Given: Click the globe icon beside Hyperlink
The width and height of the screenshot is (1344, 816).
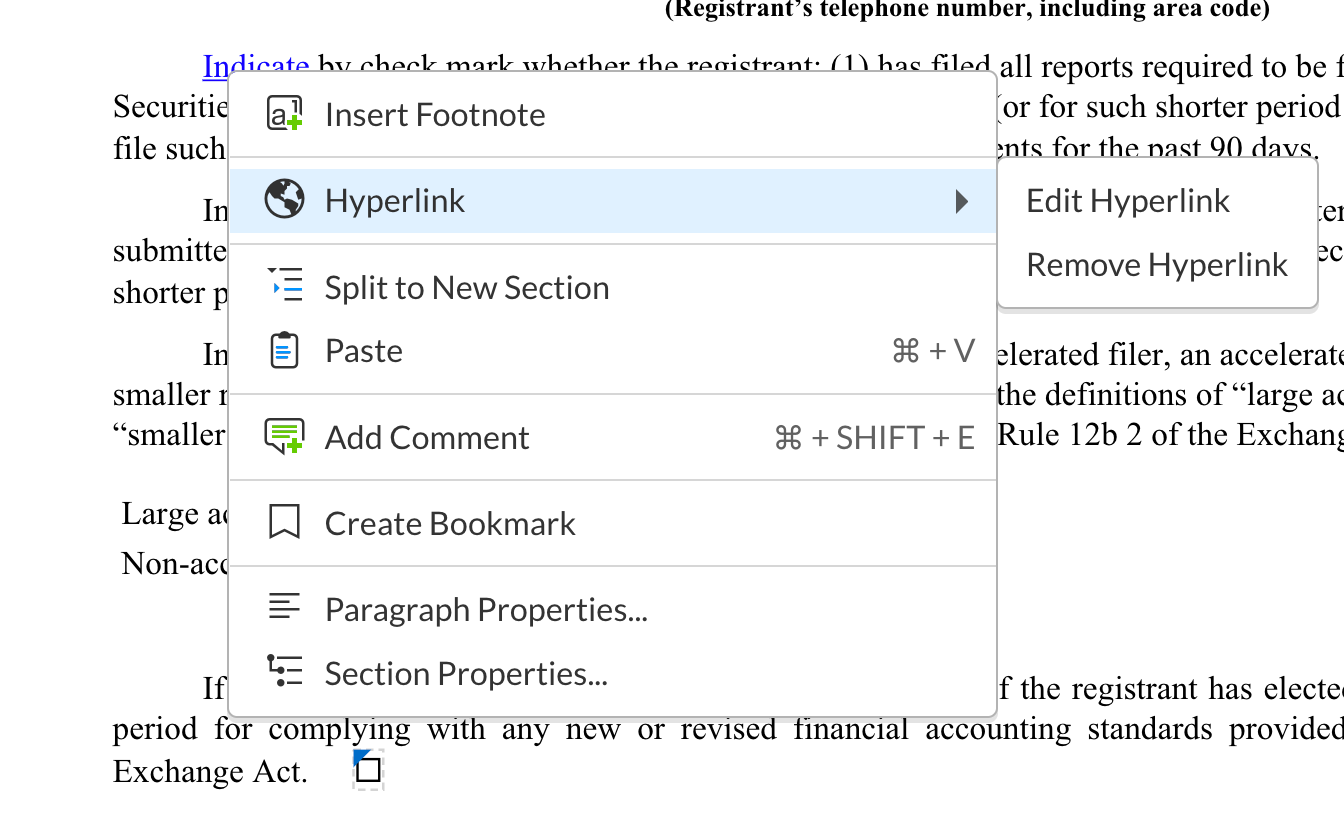Looking at the screenshot, I should pyautogui.click(x=284, y=200).
